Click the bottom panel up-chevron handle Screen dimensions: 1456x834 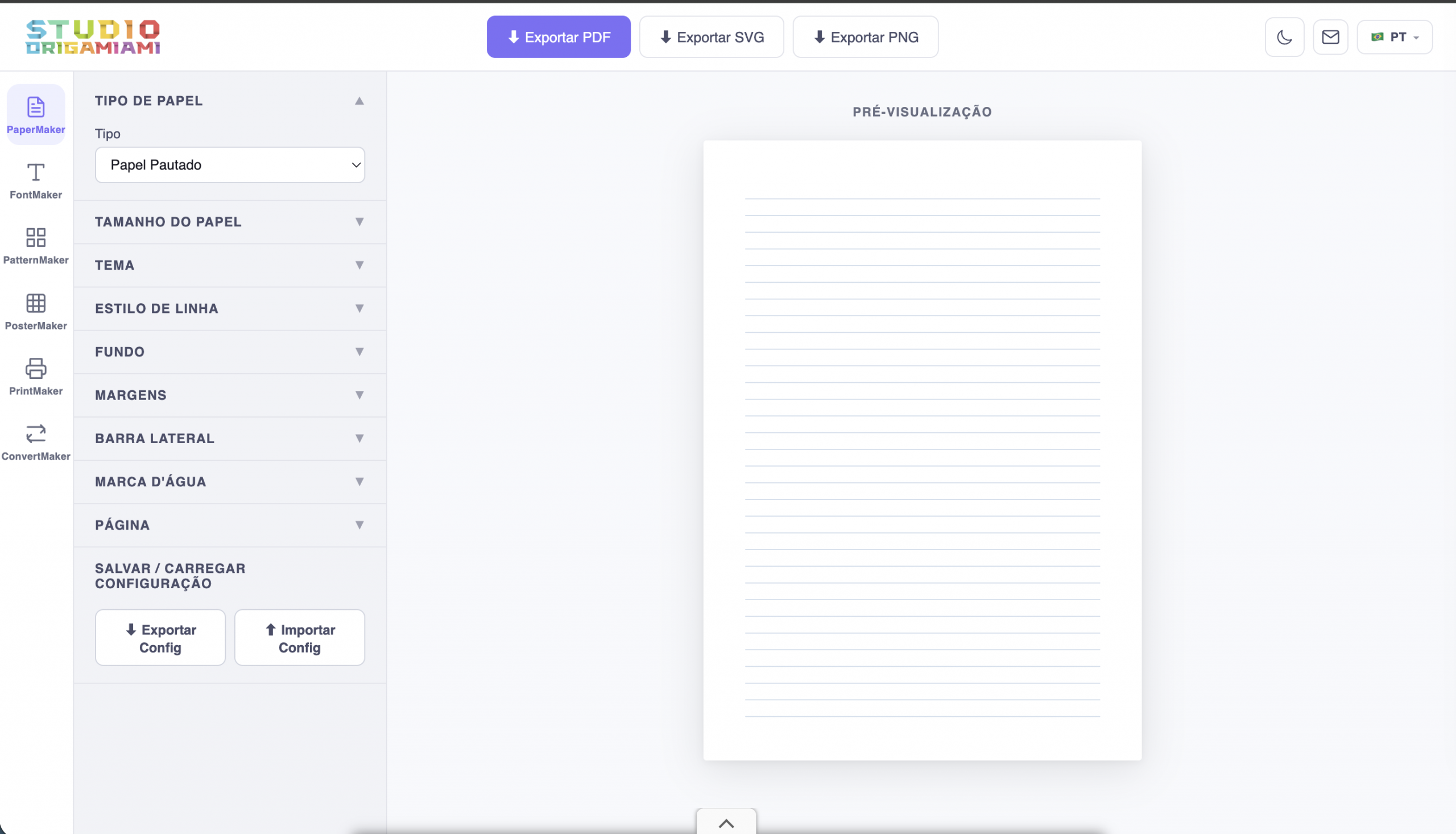pos(726,823)
